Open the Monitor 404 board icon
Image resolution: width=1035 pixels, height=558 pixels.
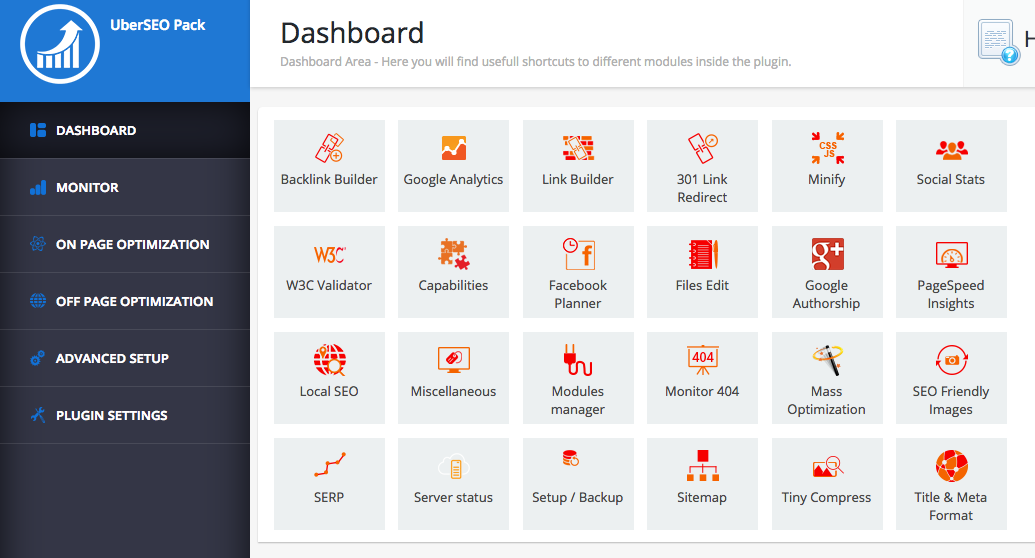tap(702, 360)
